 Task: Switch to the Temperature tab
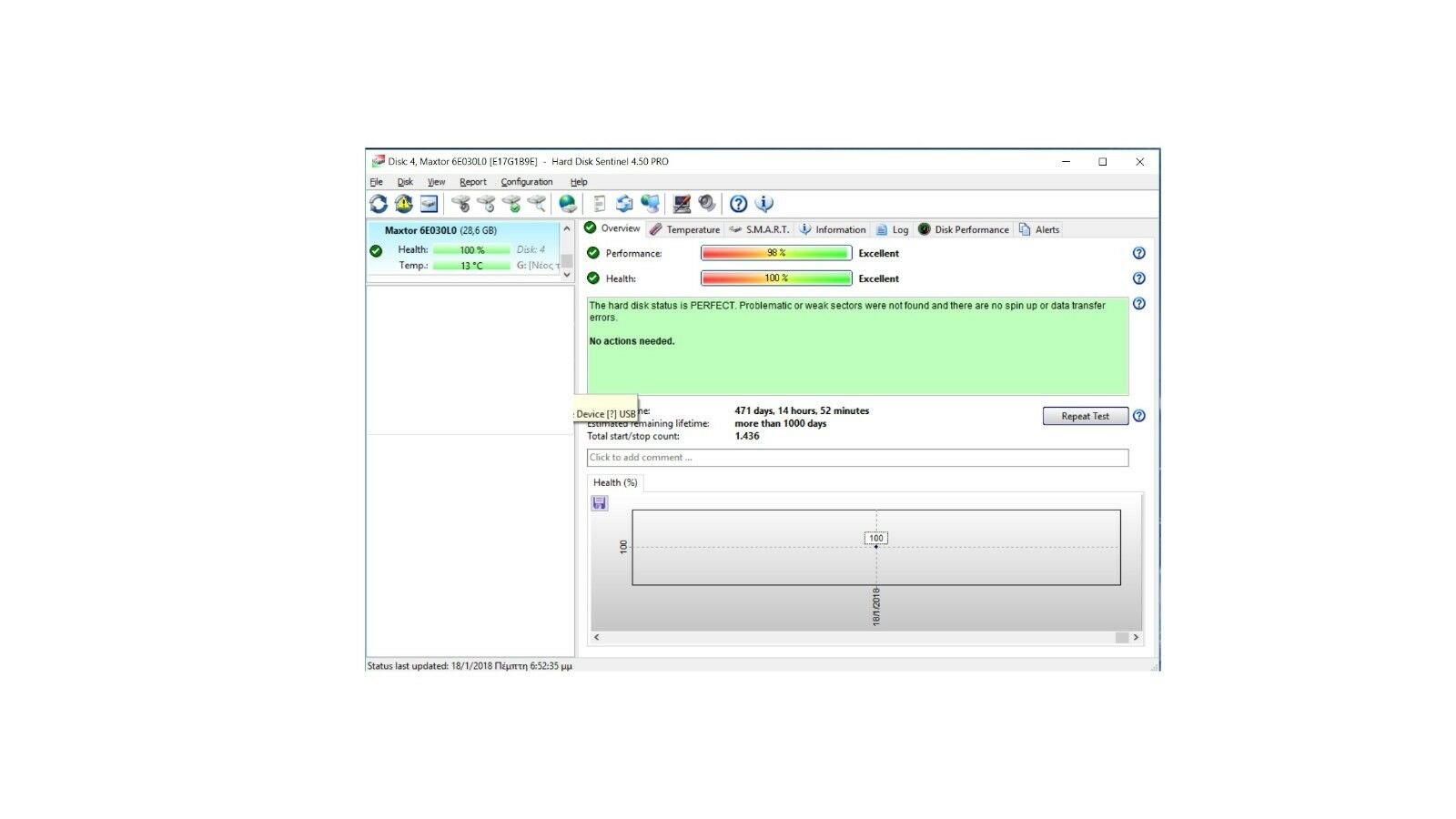click(x=684, y=229)
